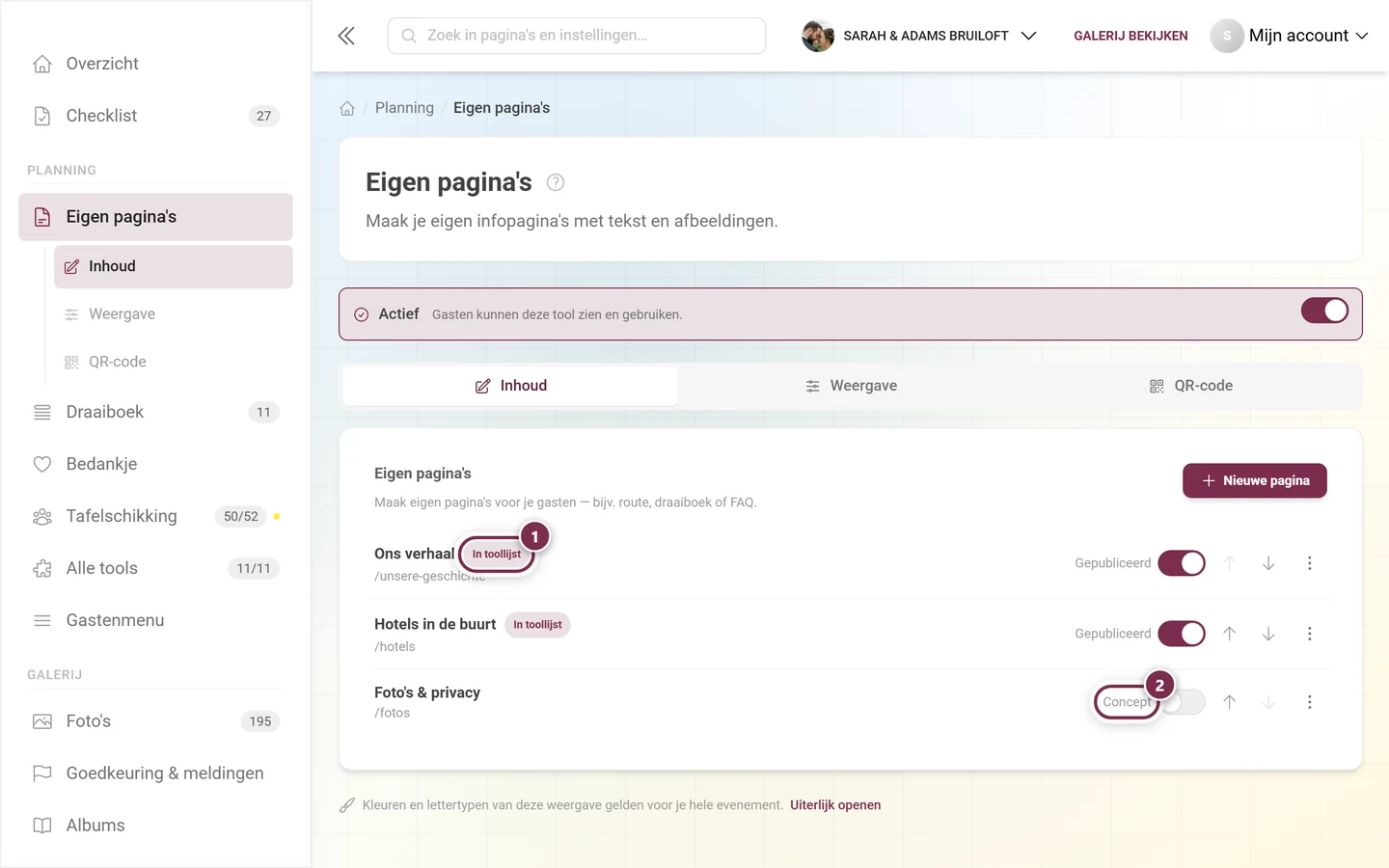This screenshot has width=1389, height=868.
Task: Open the Inhoud sidebar sub-item
Action: (x=174, y=266)
